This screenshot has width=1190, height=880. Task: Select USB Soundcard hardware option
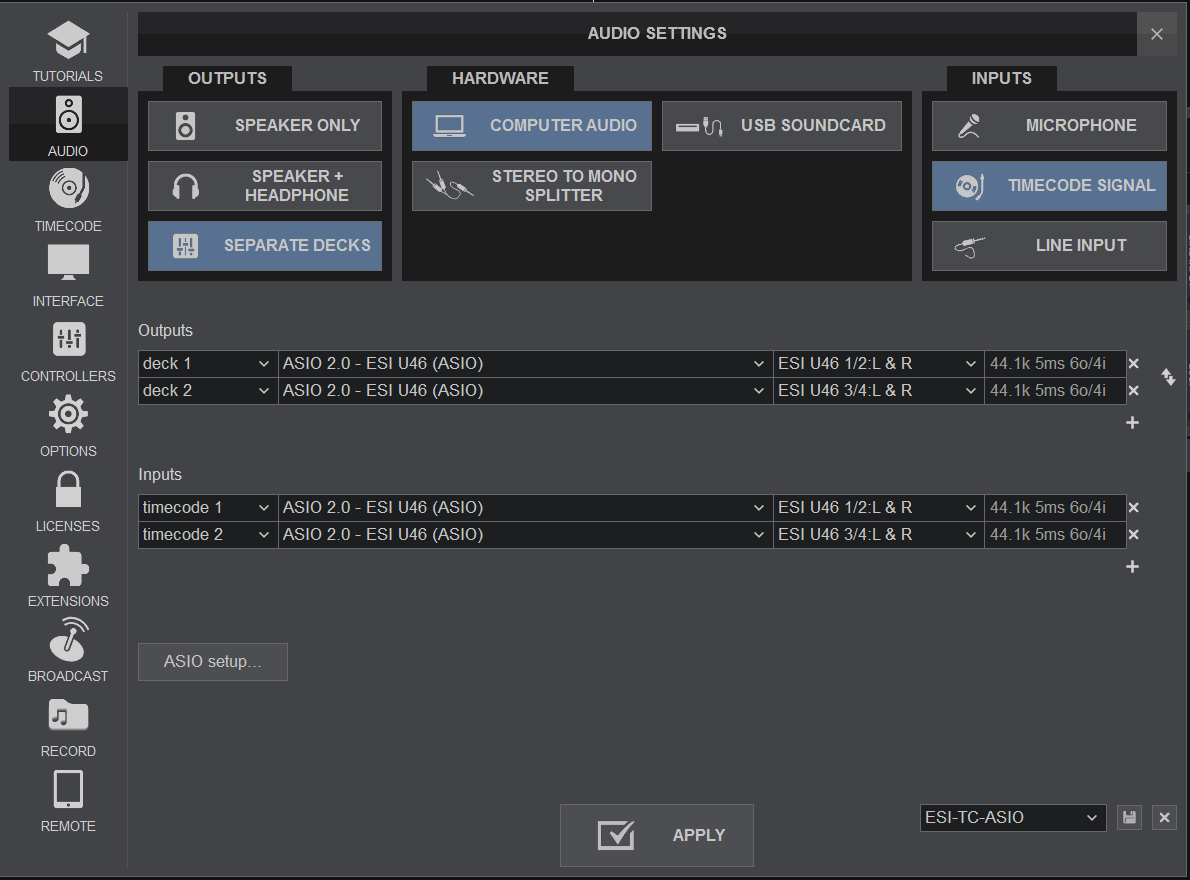click(782, 126)
